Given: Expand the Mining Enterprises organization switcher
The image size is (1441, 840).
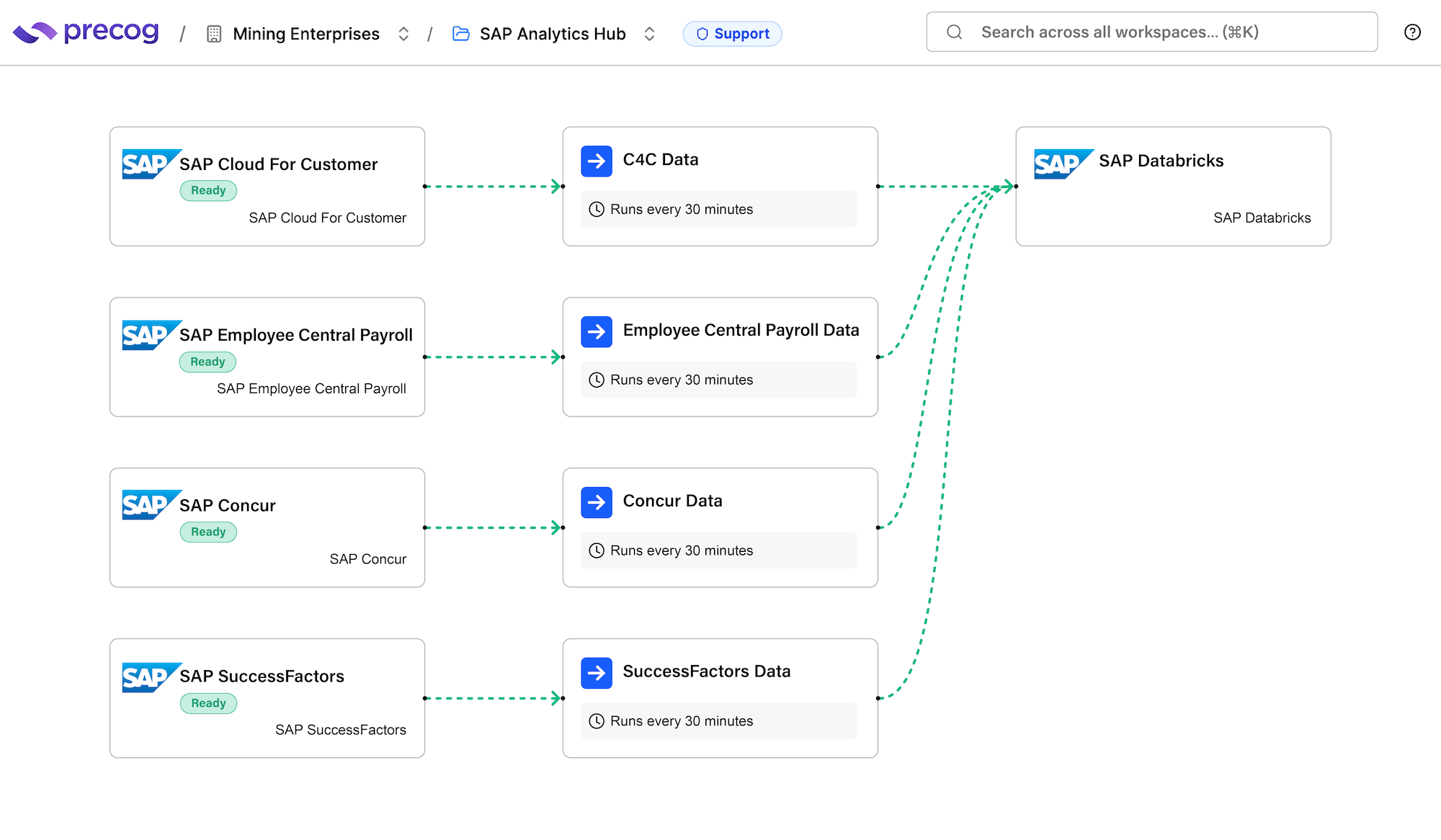Looking at the screenshot, I should (403, 34).
